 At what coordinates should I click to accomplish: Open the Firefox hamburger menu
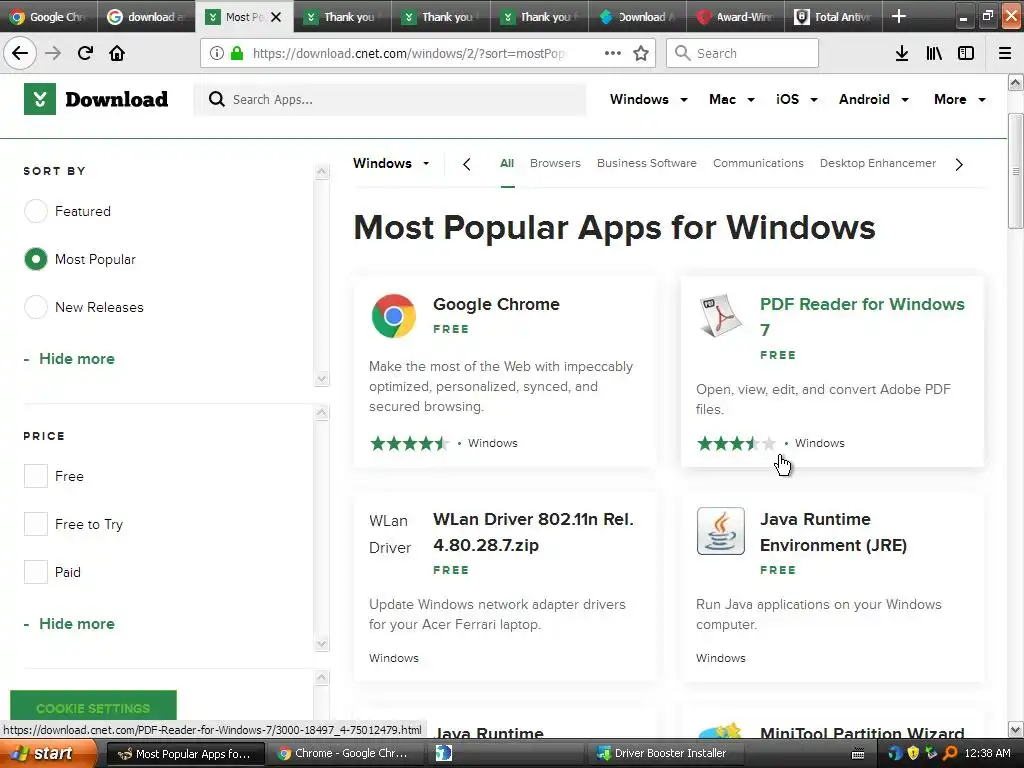1005,53
